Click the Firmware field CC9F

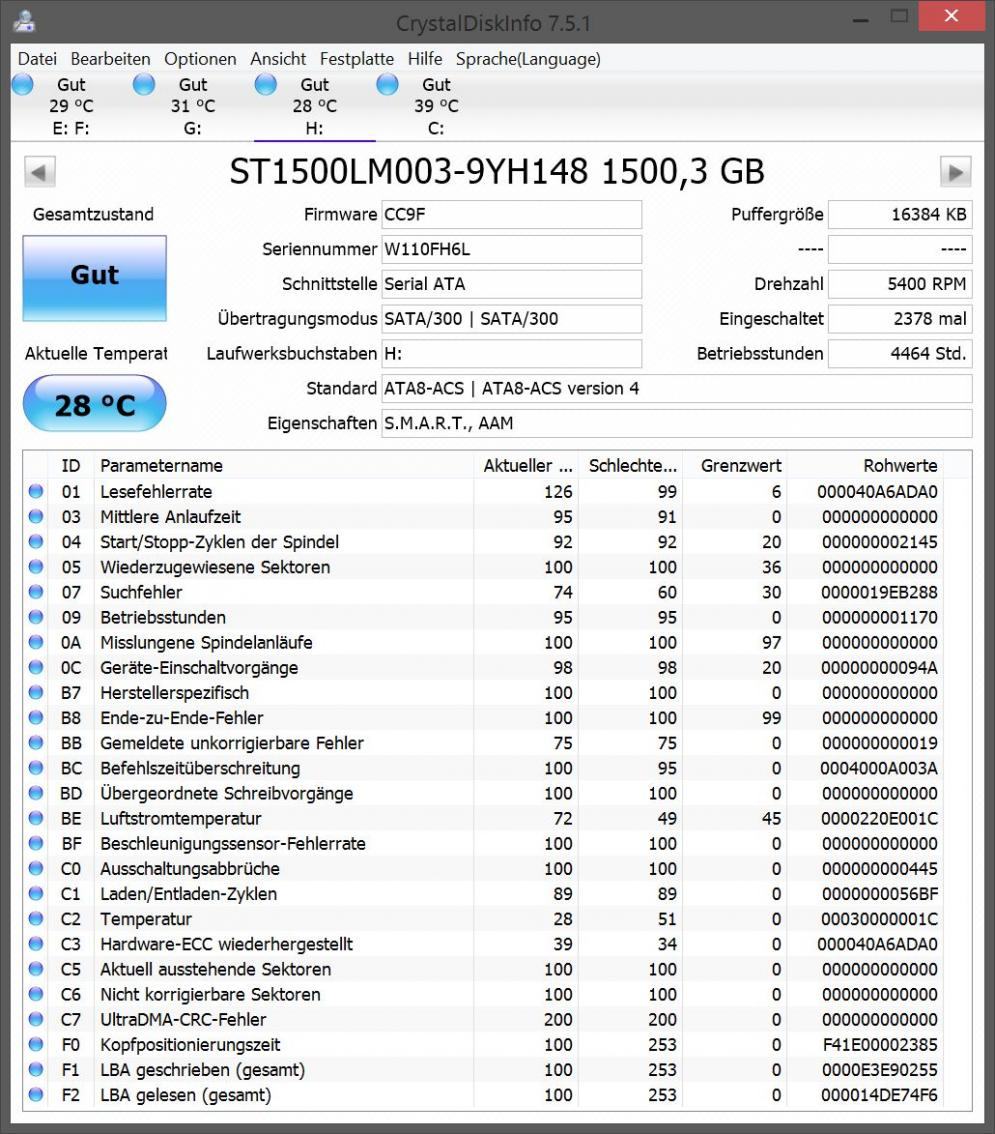[511, 215]
